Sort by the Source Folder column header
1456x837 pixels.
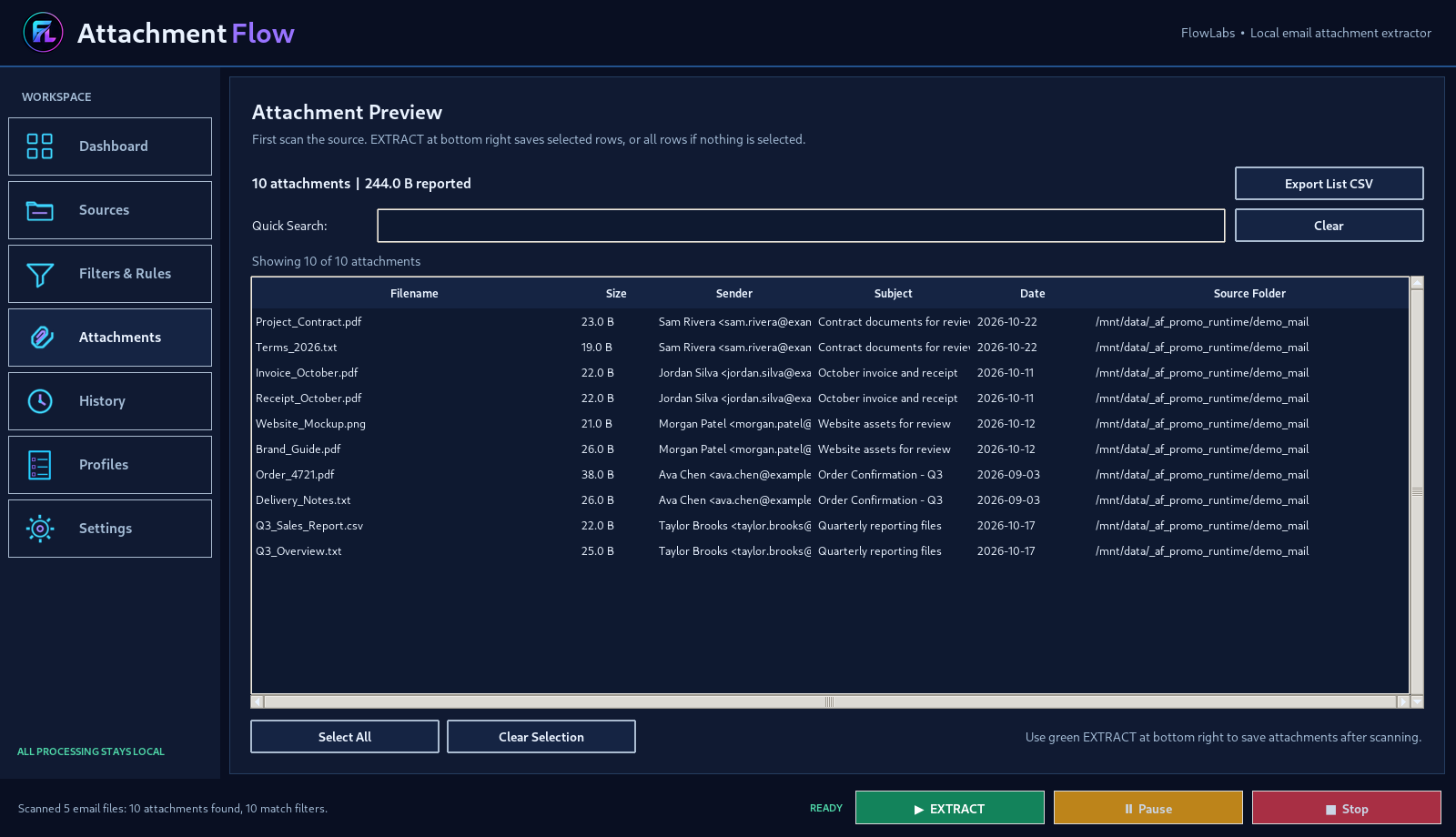tap(1249, 294)
